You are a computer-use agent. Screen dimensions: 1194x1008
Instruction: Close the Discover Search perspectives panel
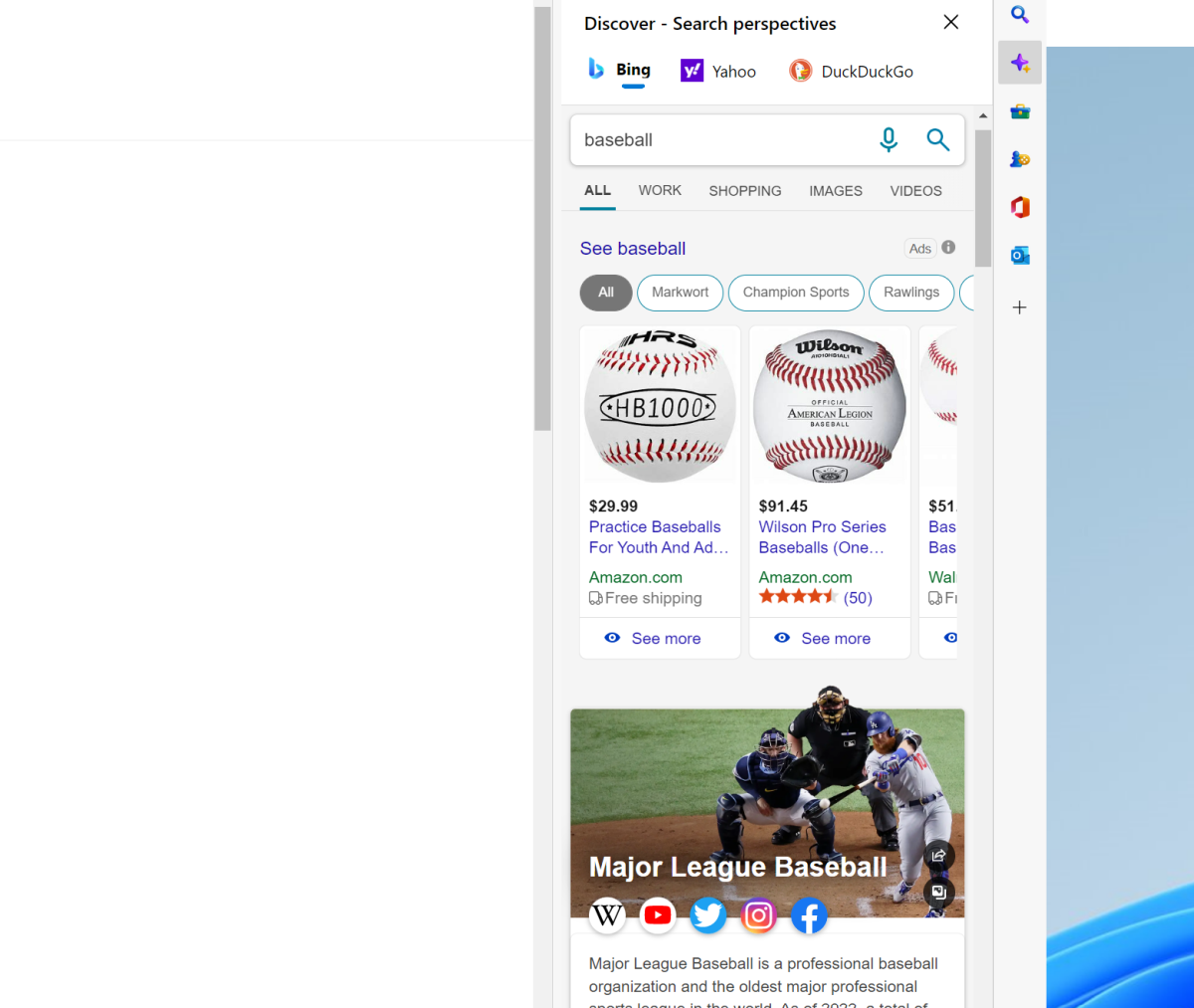coord(951,22)
